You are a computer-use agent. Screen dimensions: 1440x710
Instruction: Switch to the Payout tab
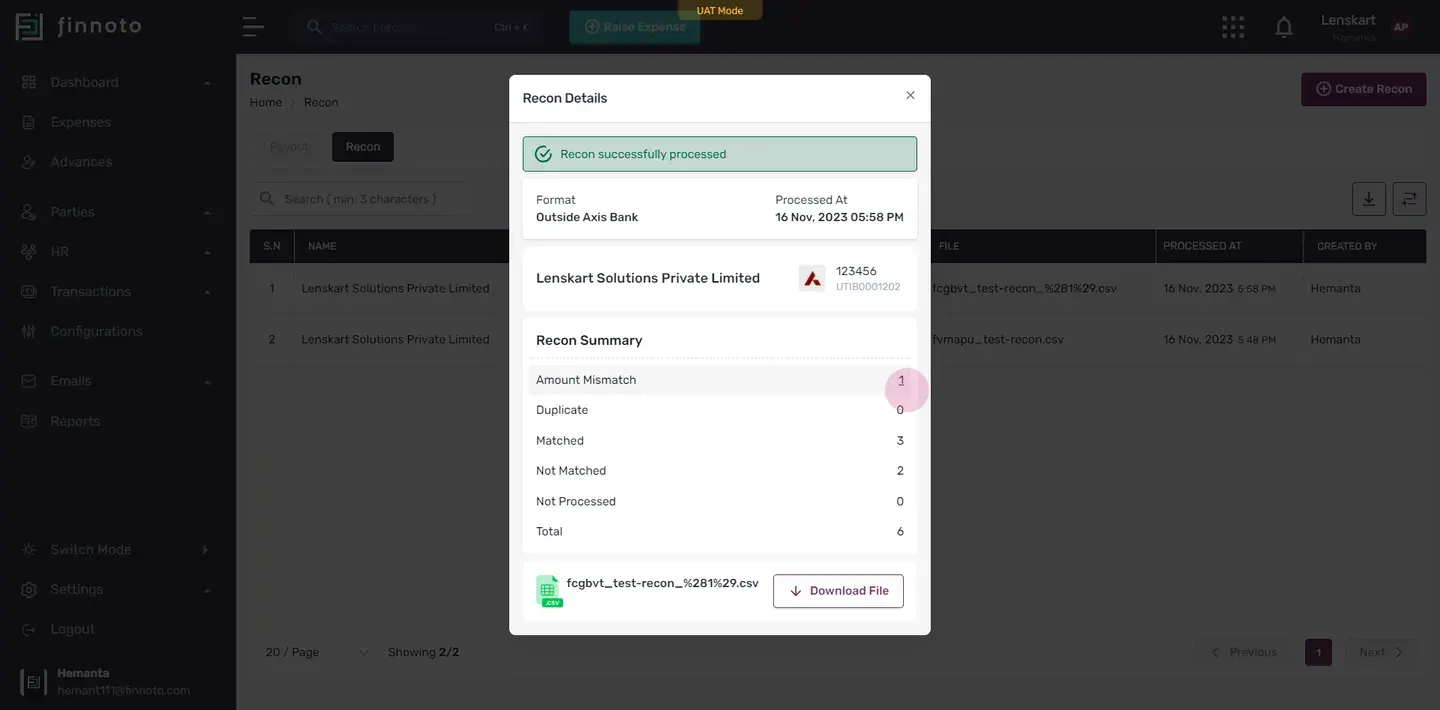289,147
